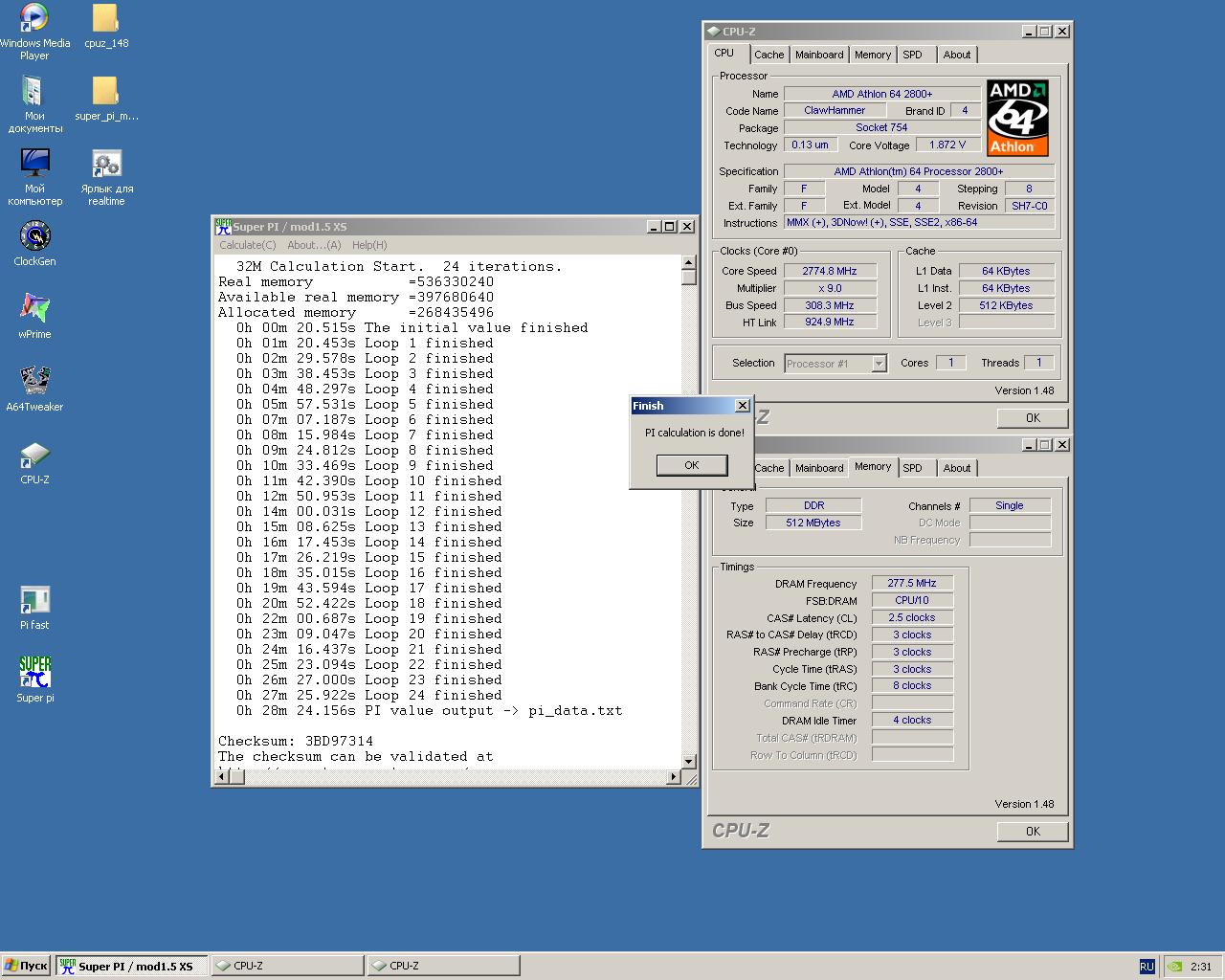Image resolution: width=1225 pixels, height=980 pixels.
Task: Select the Memory tab in top CPU-Z window
Action: 873,55
